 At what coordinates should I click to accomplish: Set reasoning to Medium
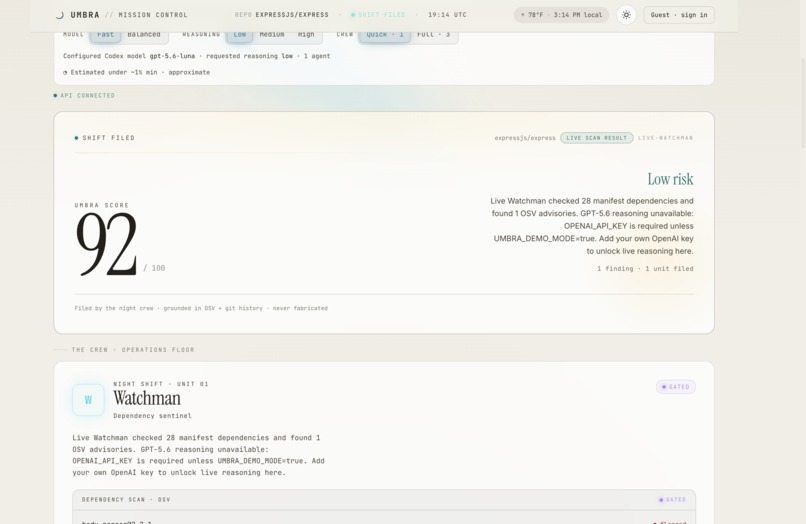tap(272, 35)
